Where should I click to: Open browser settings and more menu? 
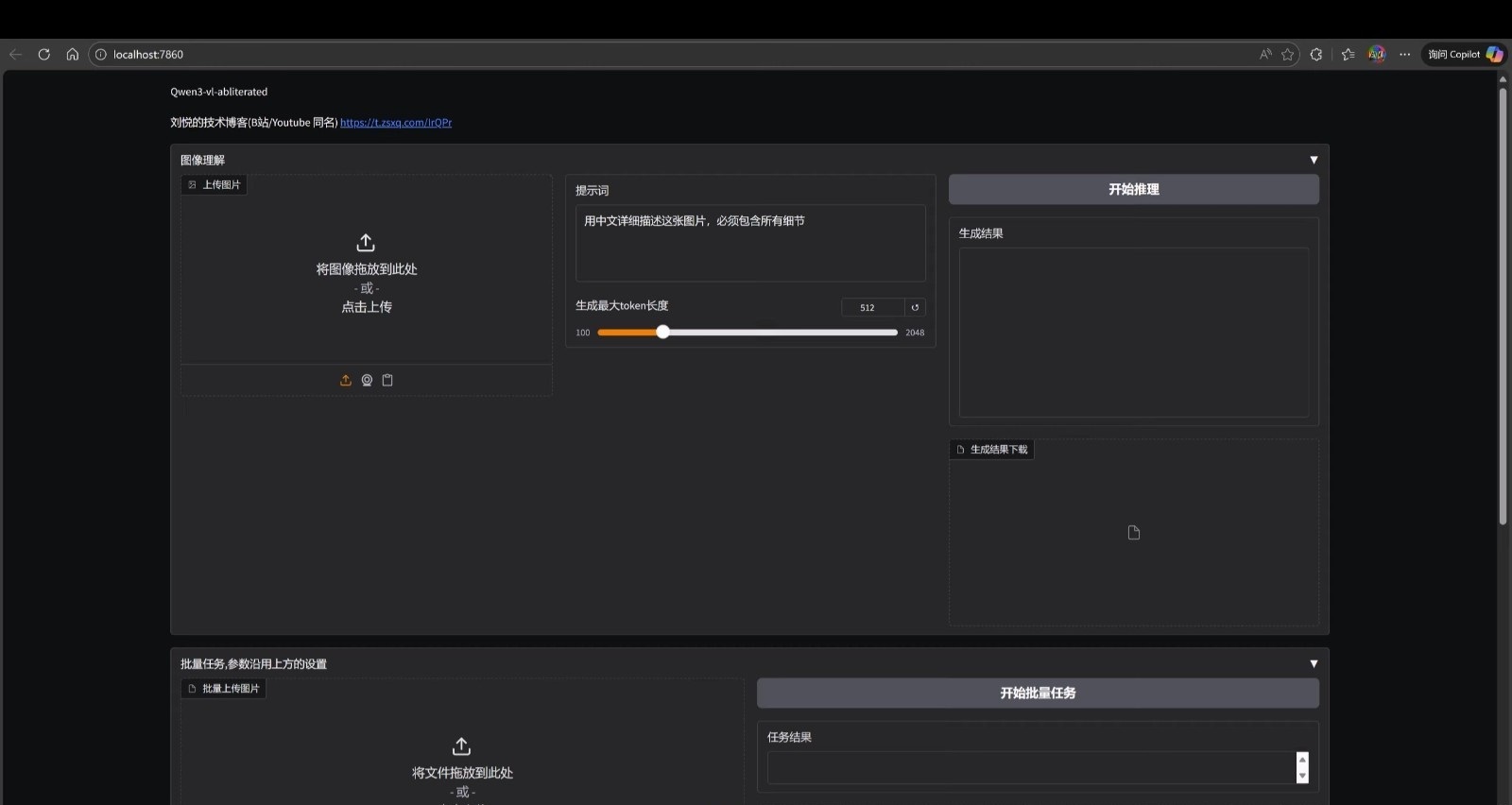[x=1405, y=54]
